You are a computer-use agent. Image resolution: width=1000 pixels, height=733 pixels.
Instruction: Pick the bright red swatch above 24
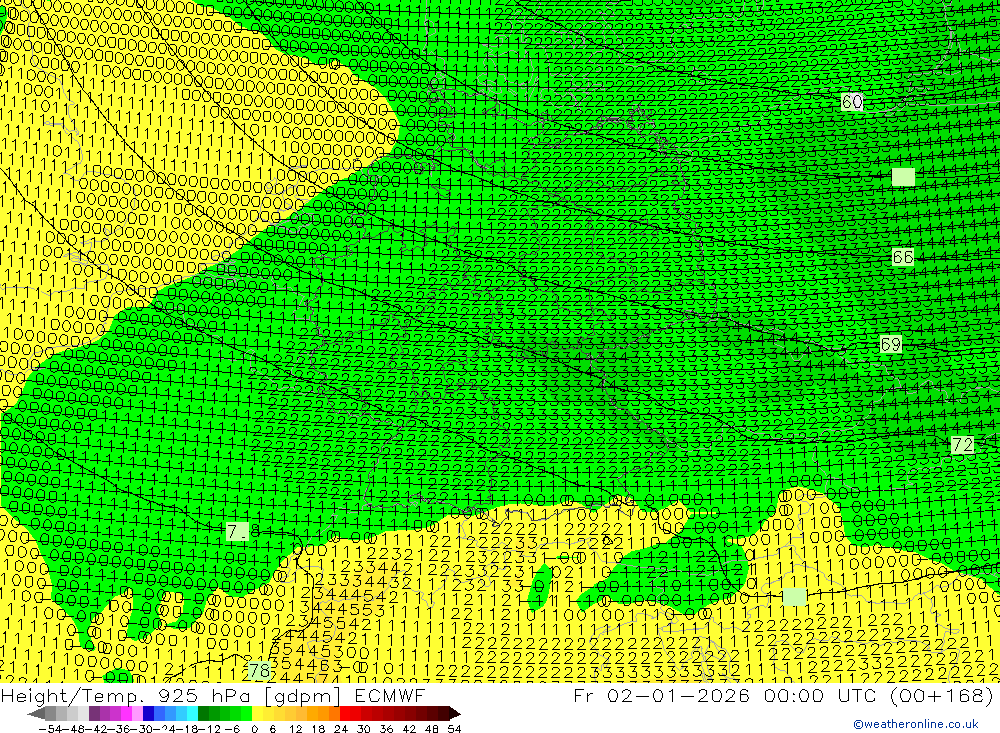point(345,713)
